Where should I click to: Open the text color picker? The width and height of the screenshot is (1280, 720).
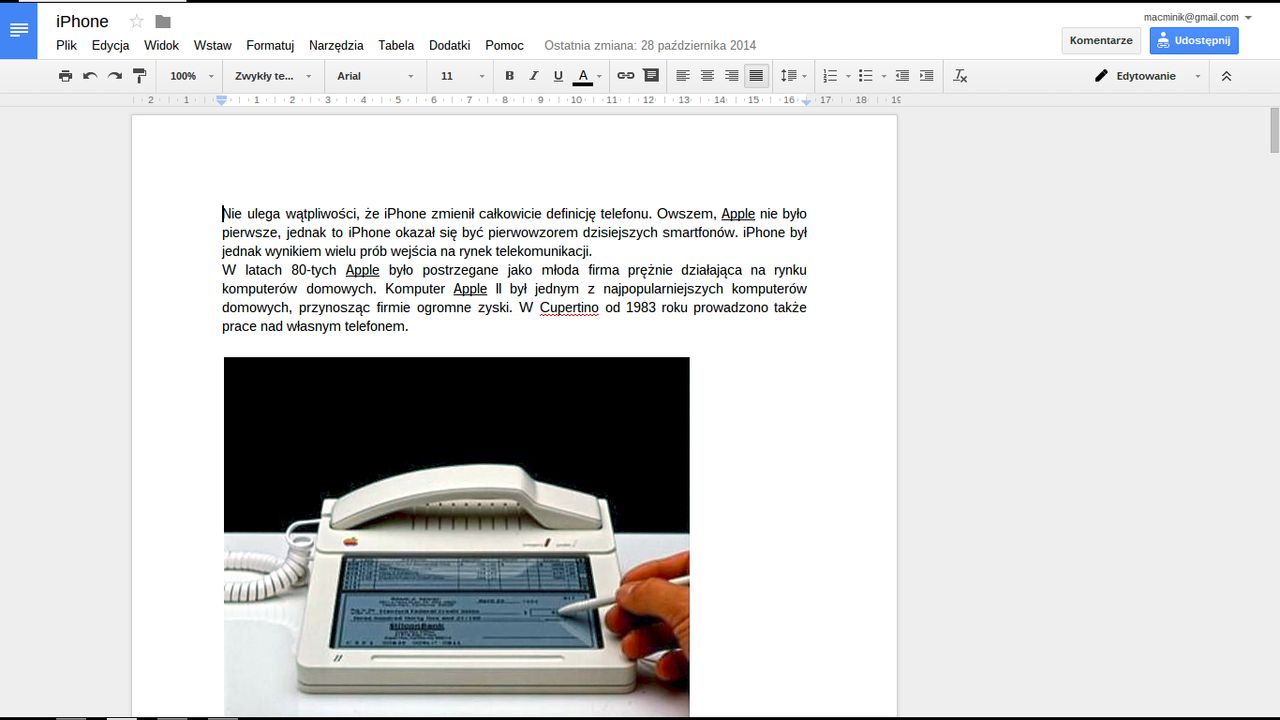pyautogui.click(x=587, y=76)
